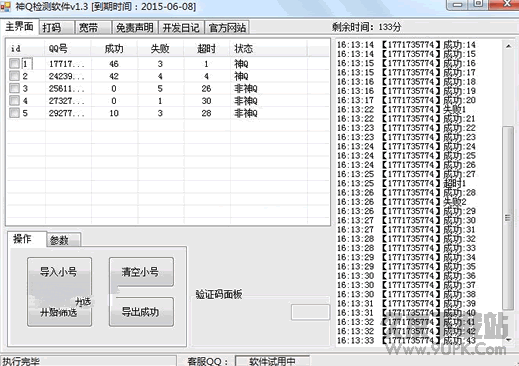Click the id column header
The width and height of the screenshot is (519, 366).
point(26,49)
